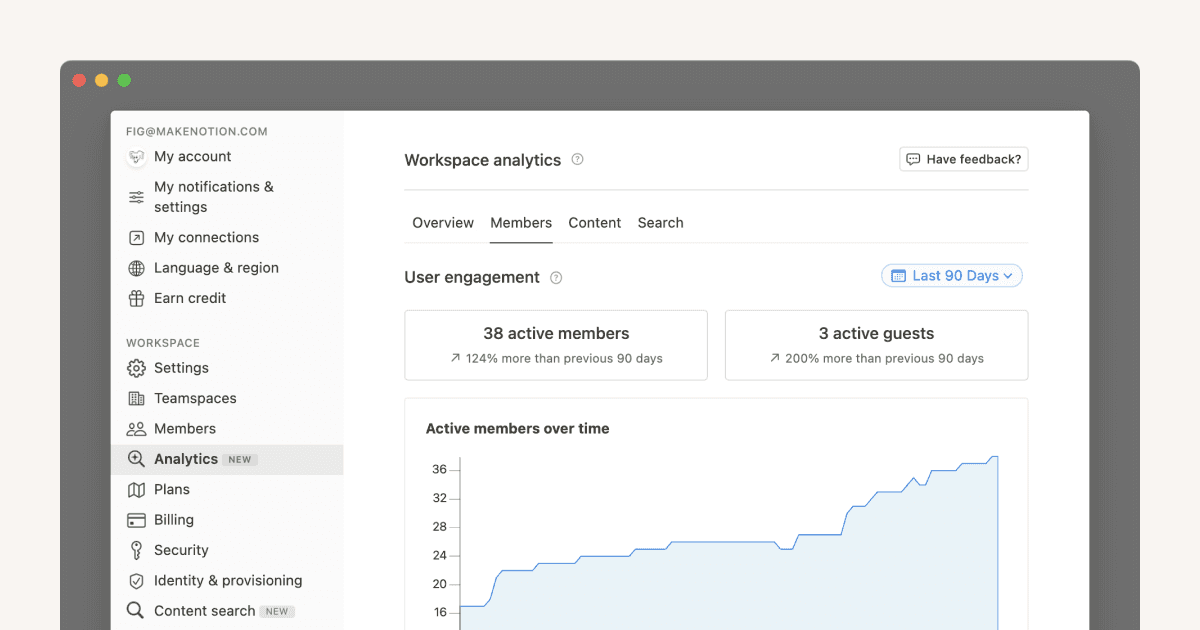Viewport: 1200px width, 630px height.
Task: Click the Have feedback? button
Action: click(963, 158)
